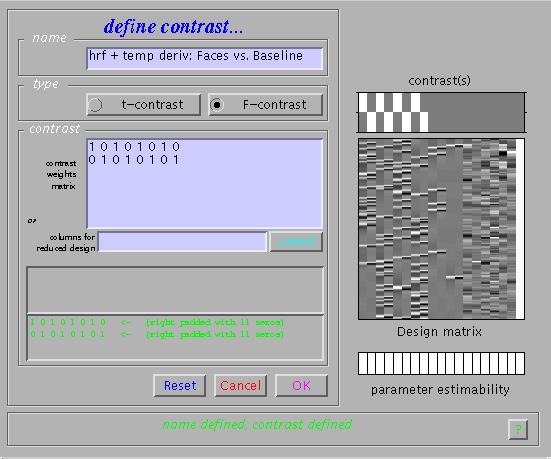Select the F-contrast radio button
The image size is (551, 459).
265,105
